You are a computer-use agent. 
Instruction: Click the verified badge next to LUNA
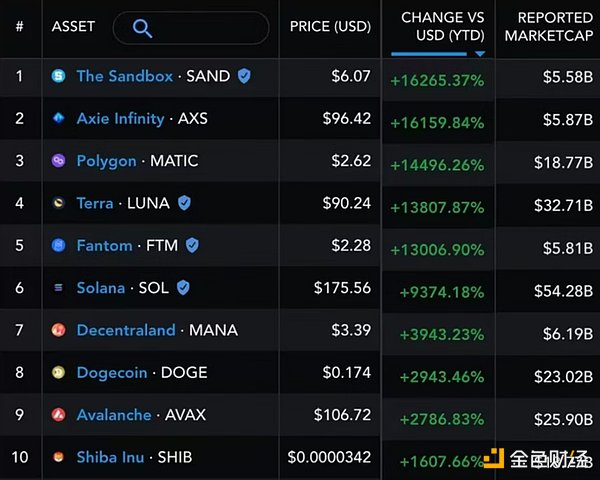click(x=183, y=203)
